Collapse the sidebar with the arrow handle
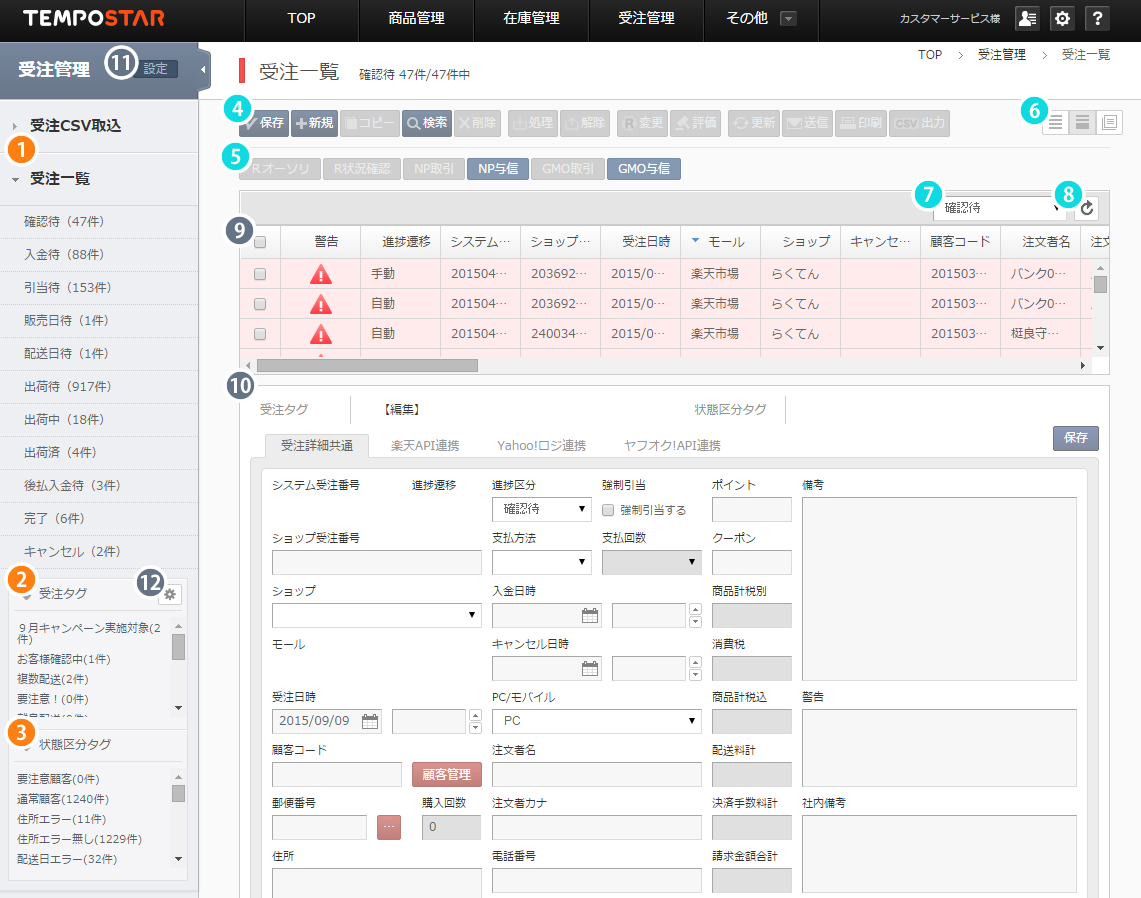The height and width of the screenshot is (898, 1141). click(x=203, y=70)
